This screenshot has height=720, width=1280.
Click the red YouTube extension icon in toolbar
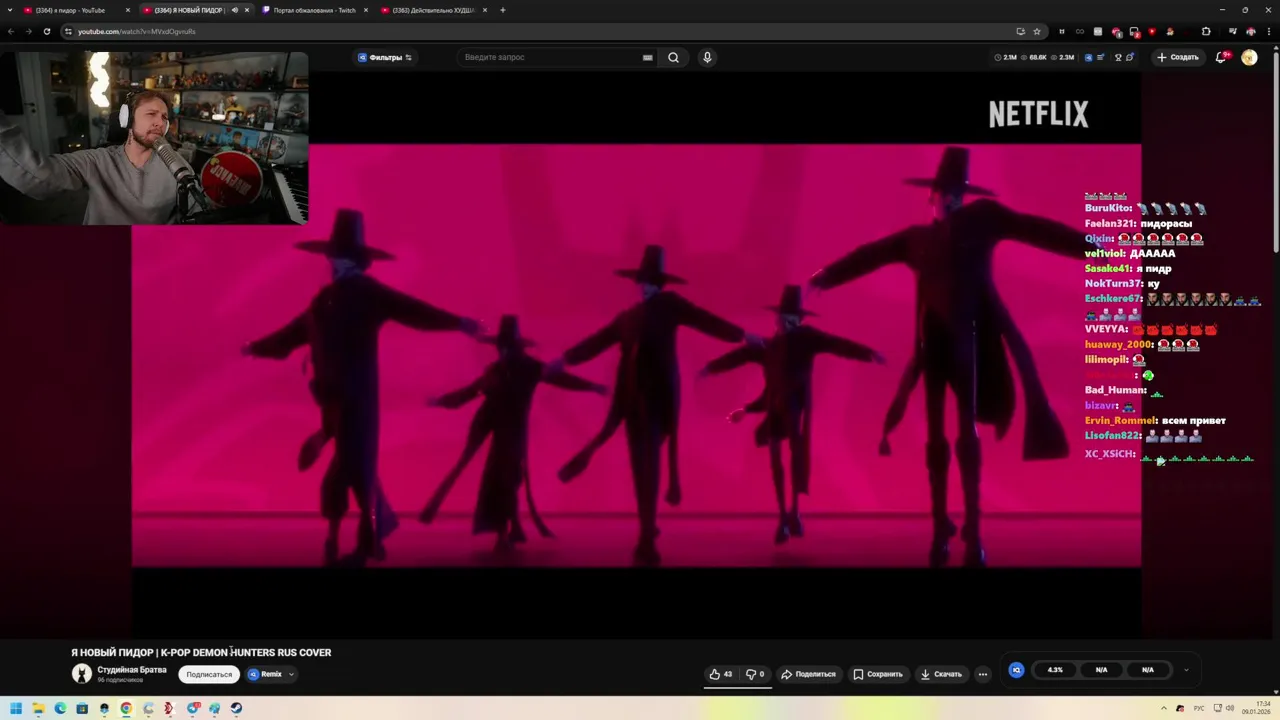click(1152, 31)
